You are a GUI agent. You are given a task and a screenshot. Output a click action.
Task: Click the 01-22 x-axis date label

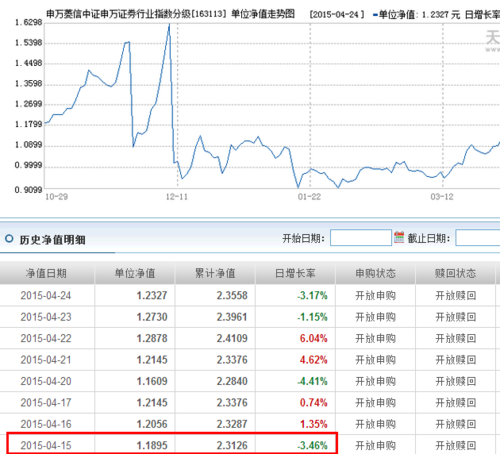[x=309, y=197]
